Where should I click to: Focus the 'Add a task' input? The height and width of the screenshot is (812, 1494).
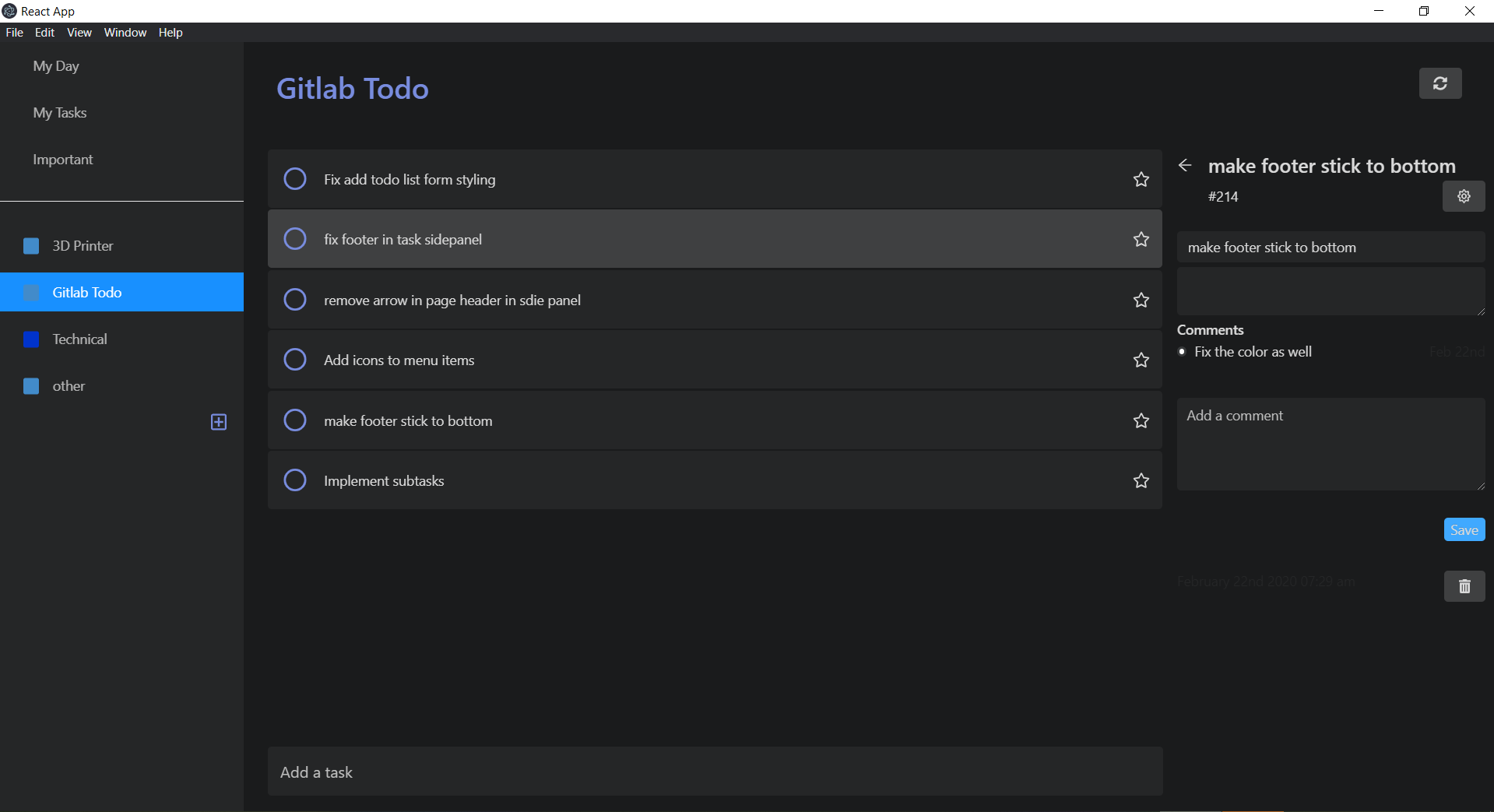click(x=715, y=772)
